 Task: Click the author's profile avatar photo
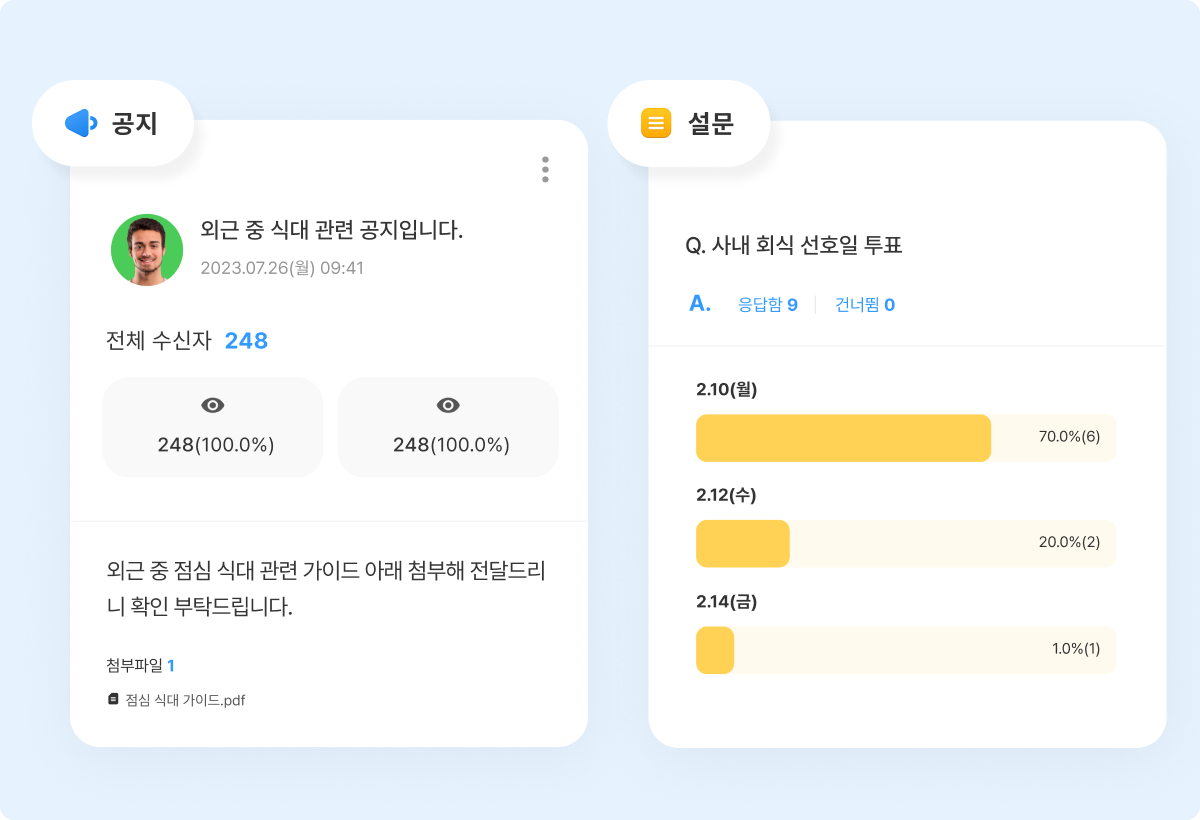click(146, 249)
